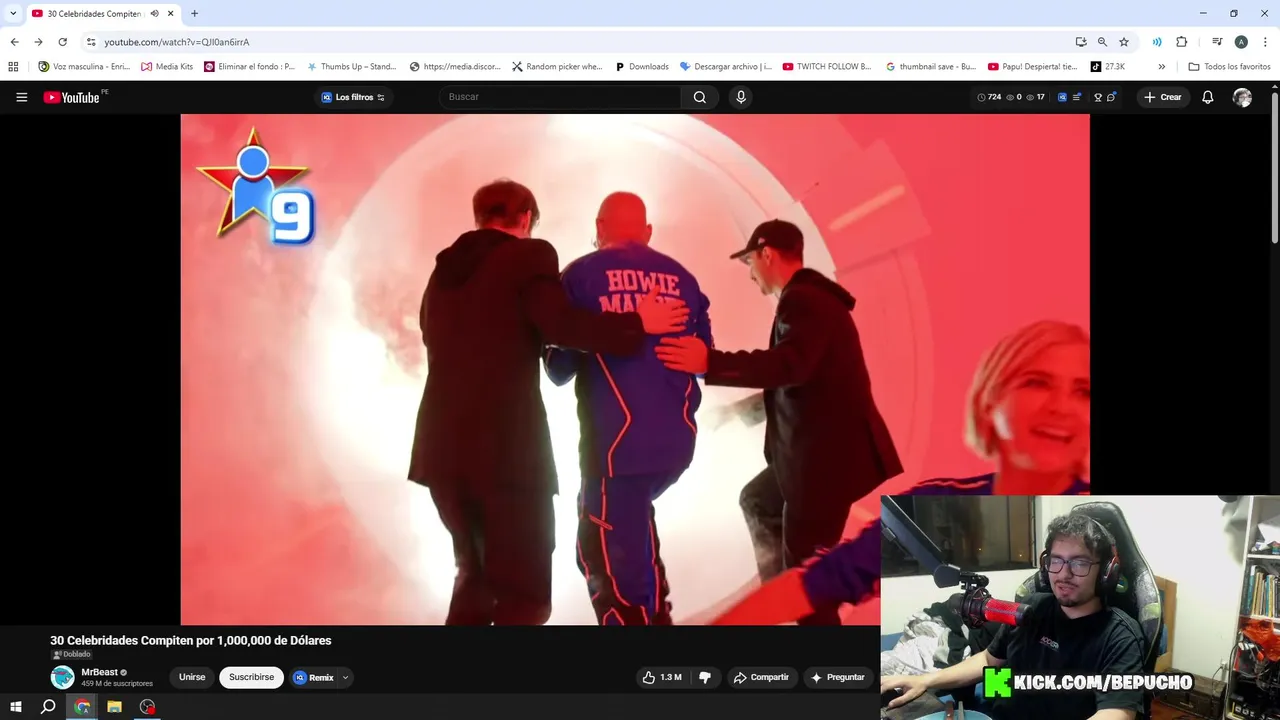Install app icon in address bar
Viewport: 1280px width, 720px height.
click(1081, 42)
